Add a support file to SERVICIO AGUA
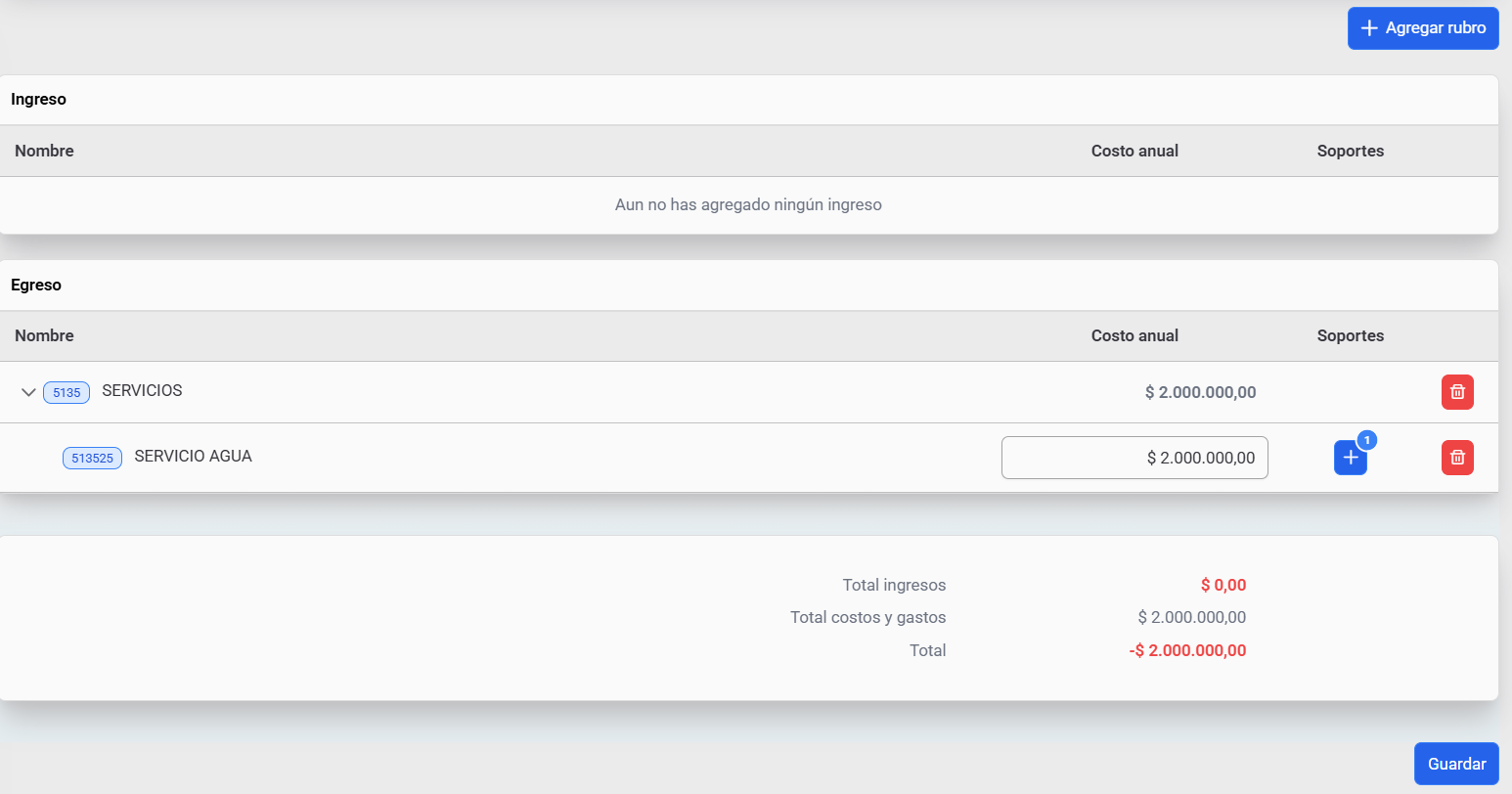Screen dimensions: 1512x794 [1350, 458]
